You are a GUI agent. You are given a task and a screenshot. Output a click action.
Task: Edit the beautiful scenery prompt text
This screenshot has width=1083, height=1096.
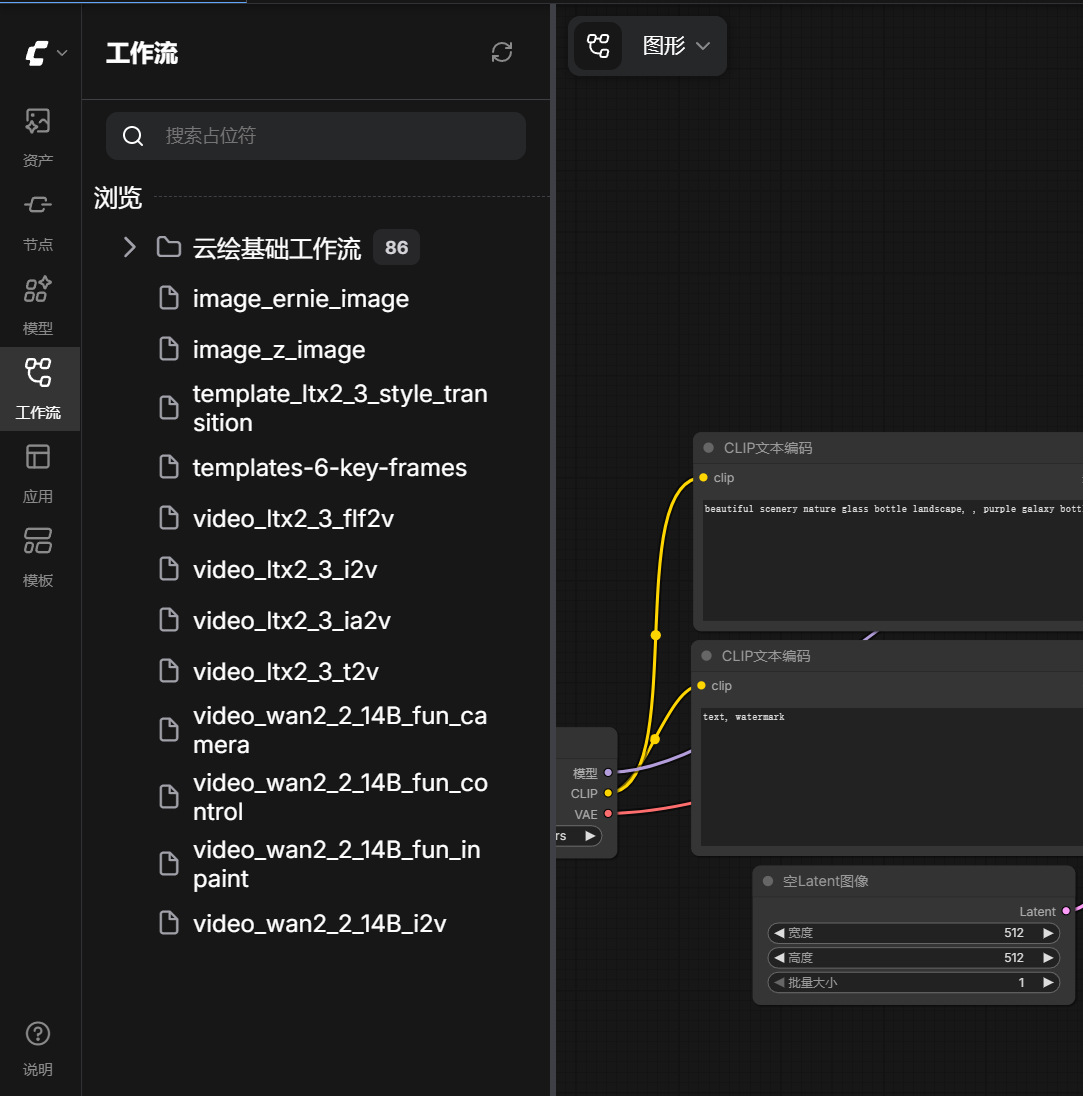tap(893, 561)
